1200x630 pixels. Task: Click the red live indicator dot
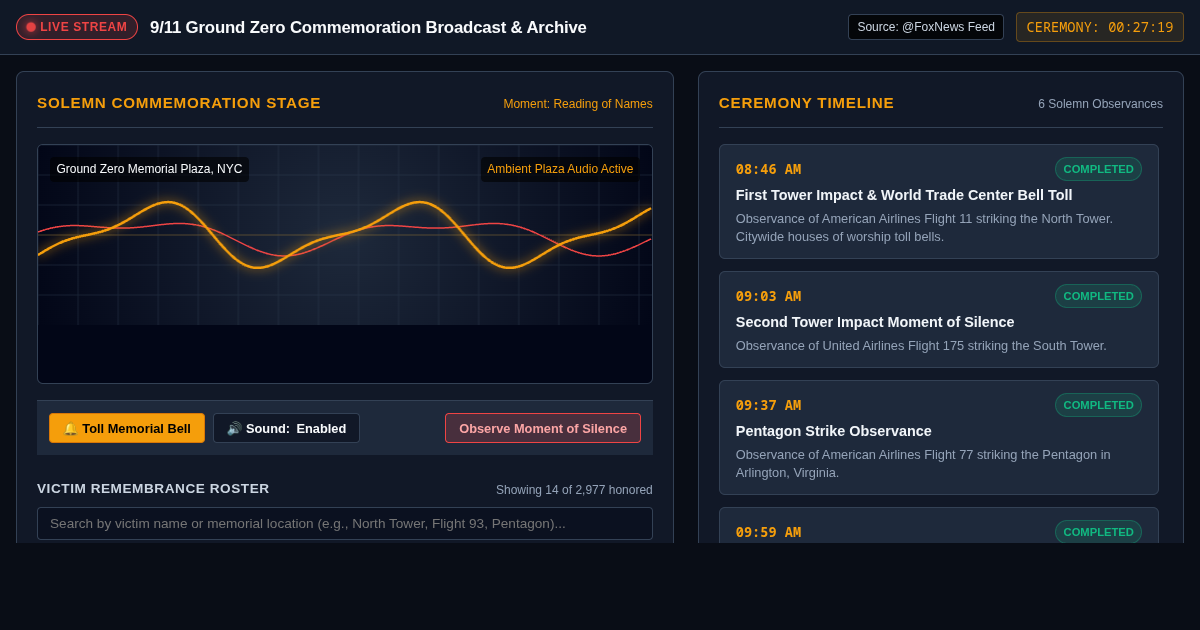pos(31,27)
